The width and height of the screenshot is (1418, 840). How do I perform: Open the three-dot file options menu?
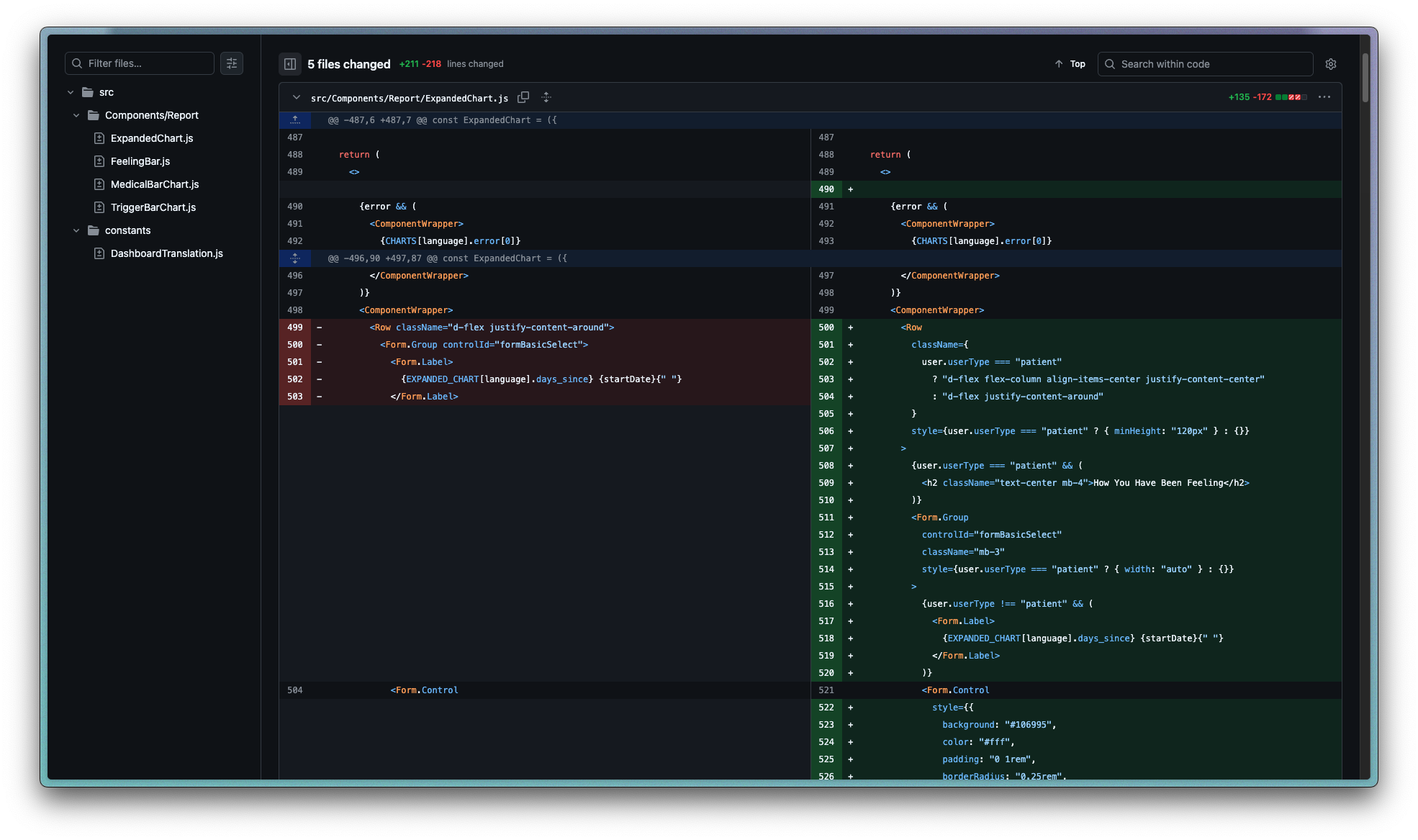coord(1324,97)
